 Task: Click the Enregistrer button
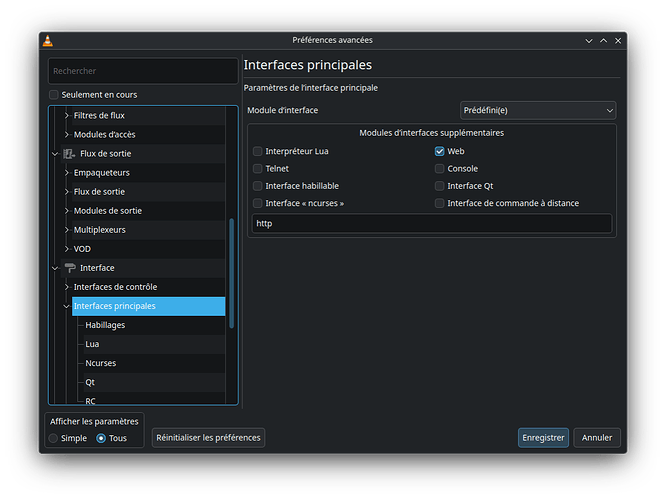pos(543,438)
